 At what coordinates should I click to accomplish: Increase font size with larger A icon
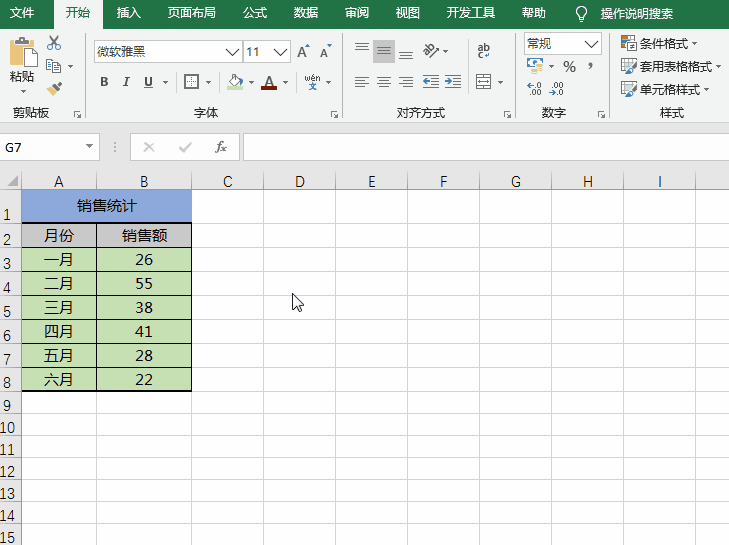click(x=303, y=51)
